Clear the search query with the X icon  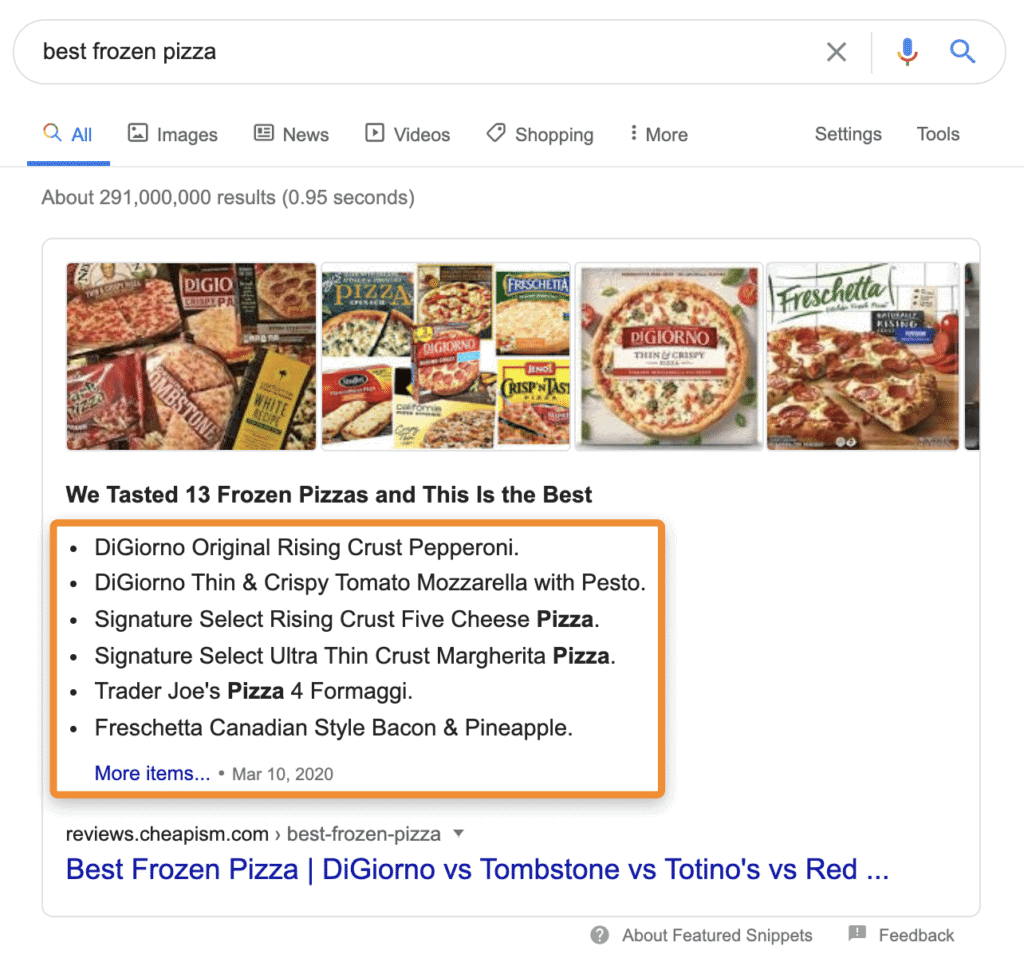point(836,51)
